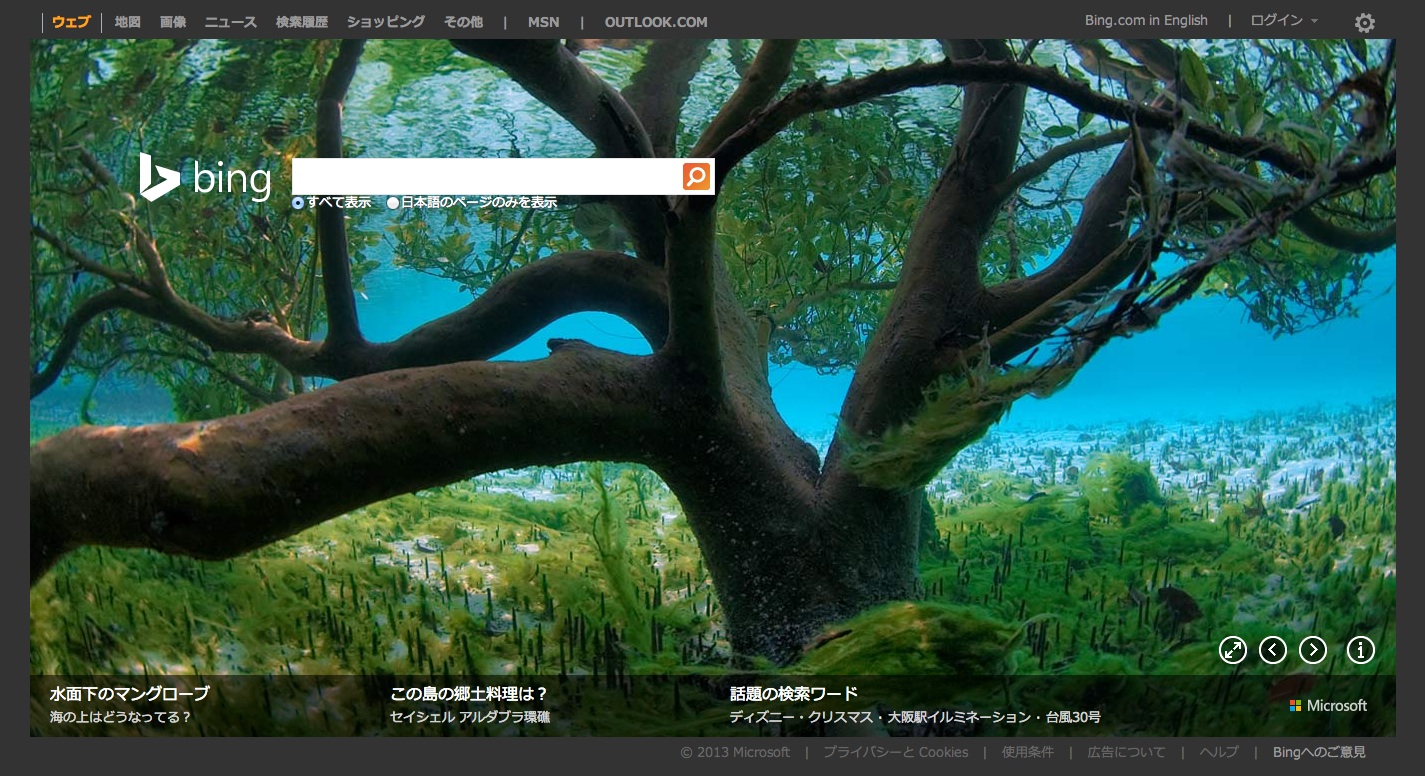Select 日本語のページのみを表示 radio option
Viewport: 1425px width, 776px height.
pos(393,203)
